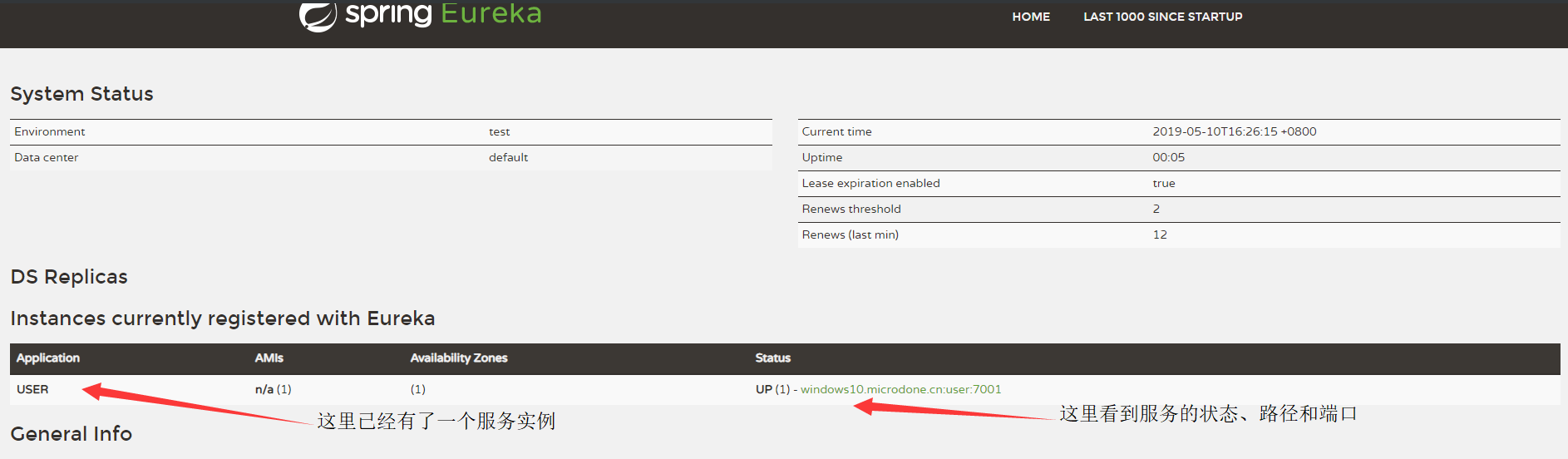
Task: Select the 2019-05-10T16:26:15 +0800 timestamp
Action: point(1234,131)
